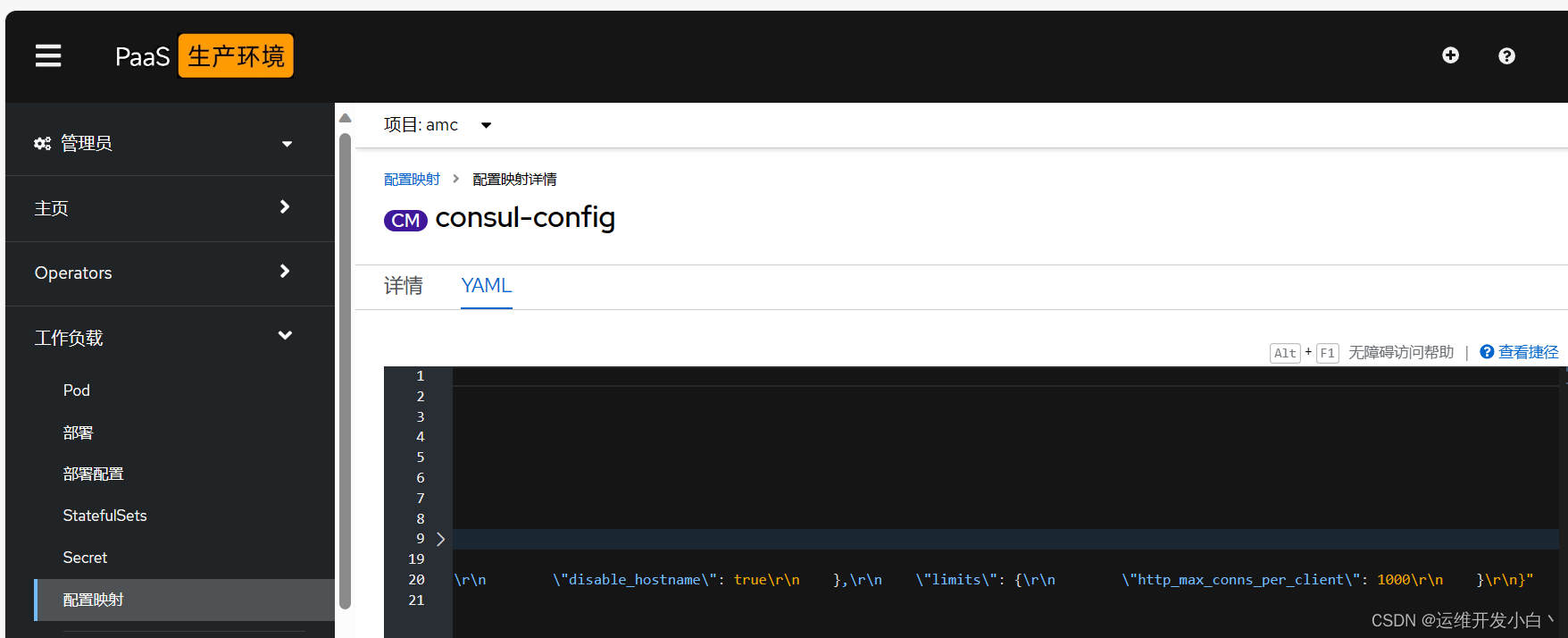The image size is (1568, 638).
Task: Click the add (+) icon in top bar
Action: 1450,55
